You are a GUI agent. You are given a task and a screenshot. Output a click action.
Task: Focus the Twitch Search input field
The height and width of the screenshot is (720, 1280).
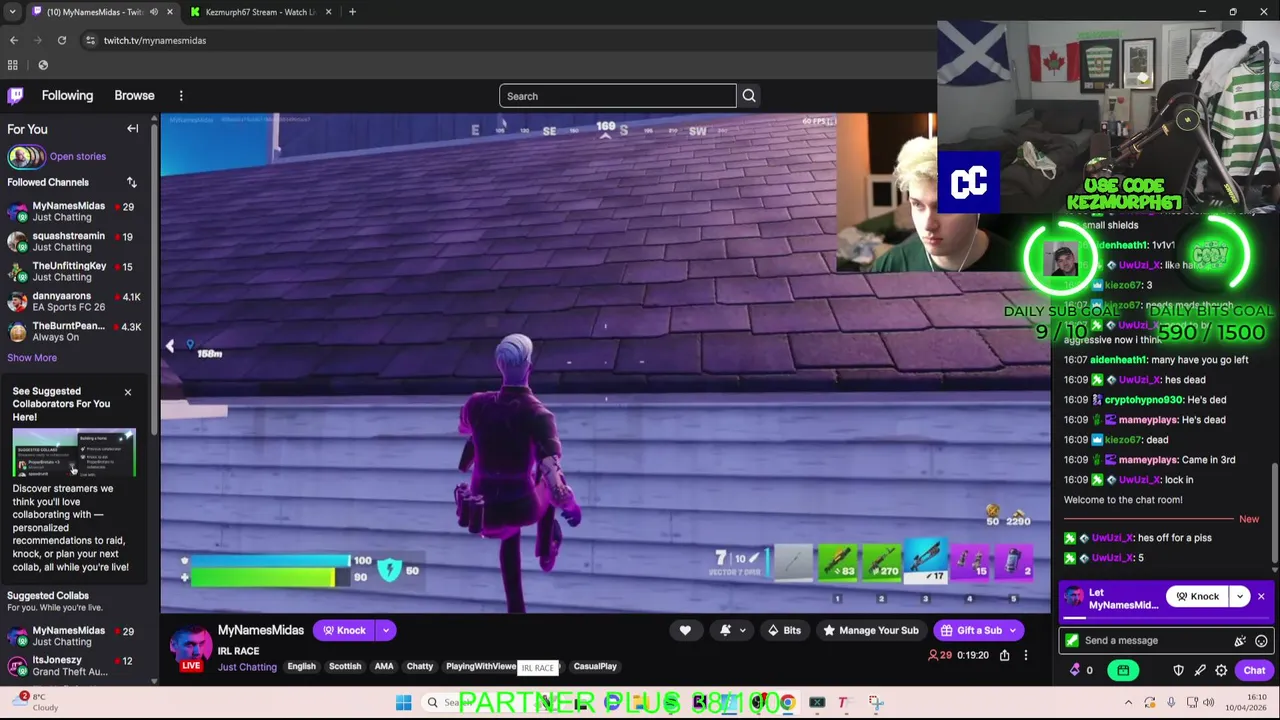(x=617, y=96)
